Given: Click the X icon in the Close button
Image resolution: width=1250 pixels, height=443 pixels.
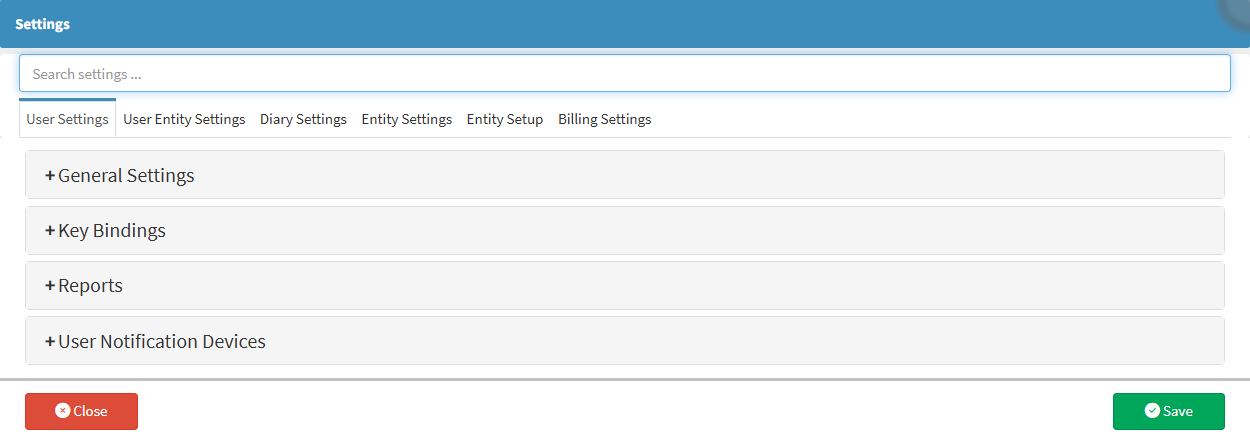Looking at the screenshot, I should tap(62, 411).
